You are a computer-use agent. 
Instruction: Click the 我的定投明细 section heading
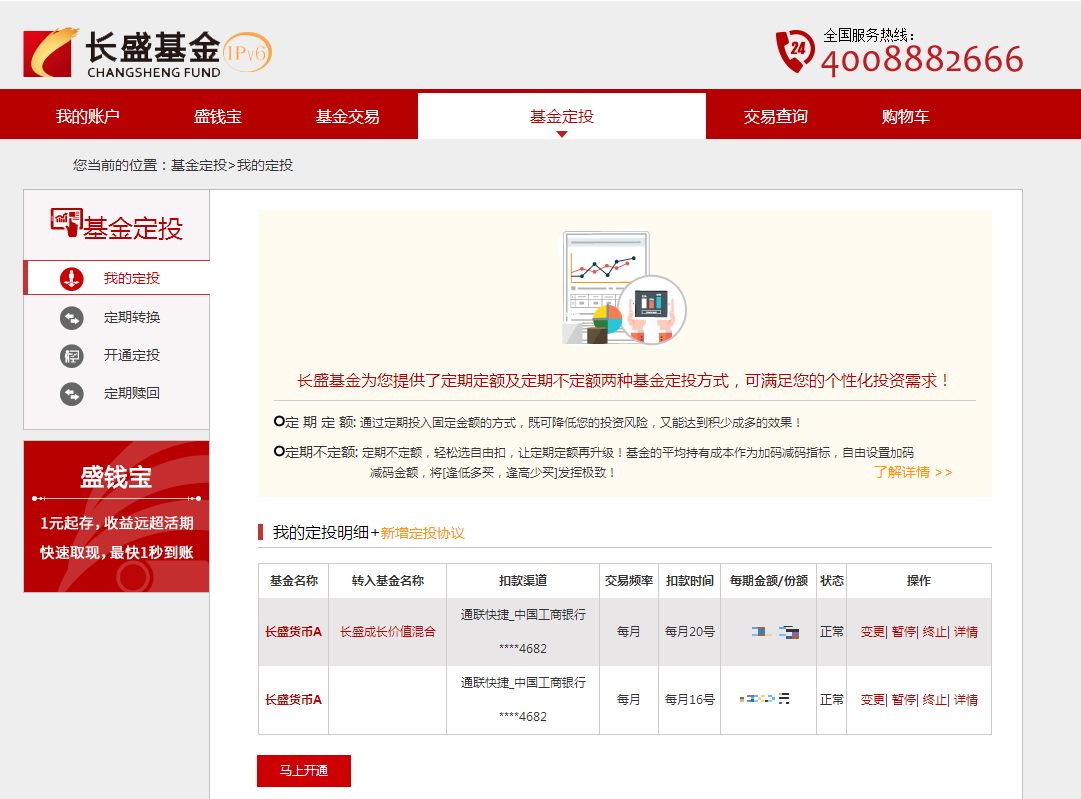[321, 532]
